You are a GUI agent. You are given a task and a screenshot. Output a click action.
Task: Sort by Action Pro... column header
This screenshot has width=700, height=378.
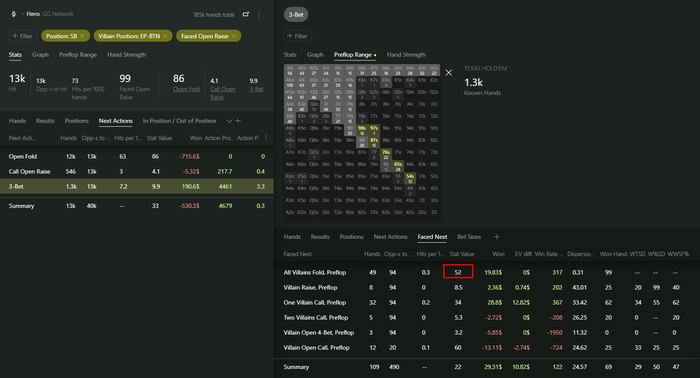[x=219, y=138]
